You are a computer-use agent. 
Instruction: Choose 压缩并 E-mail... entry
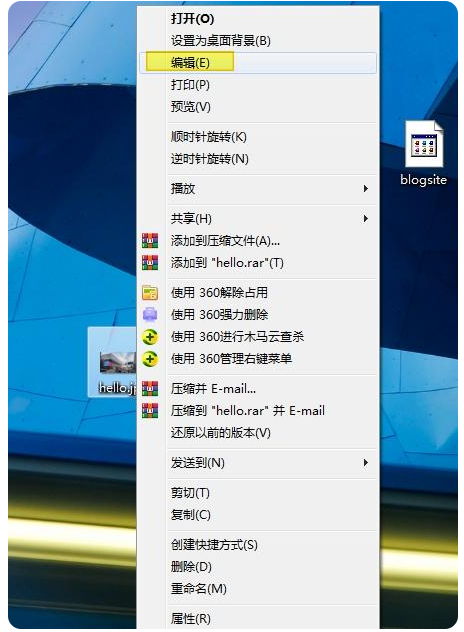258,389
